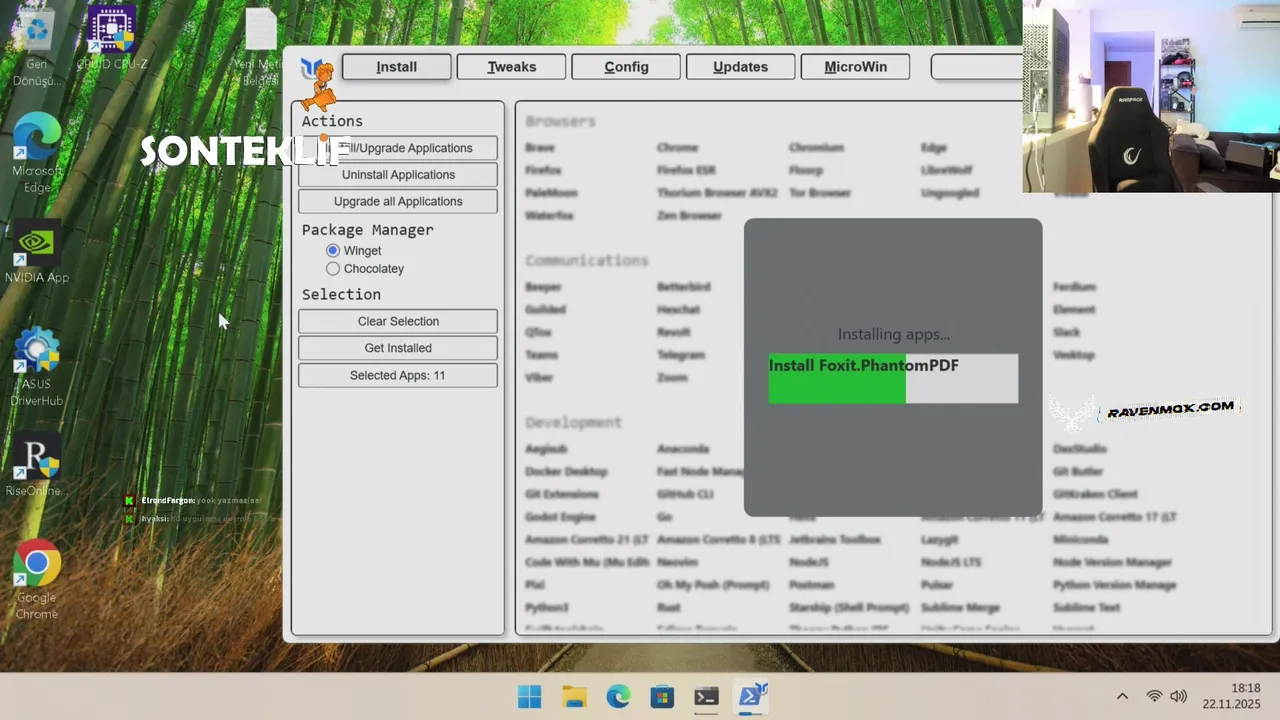Switch to the Install tab
This screenshot has width=1280, height=720.
[397, 67]
